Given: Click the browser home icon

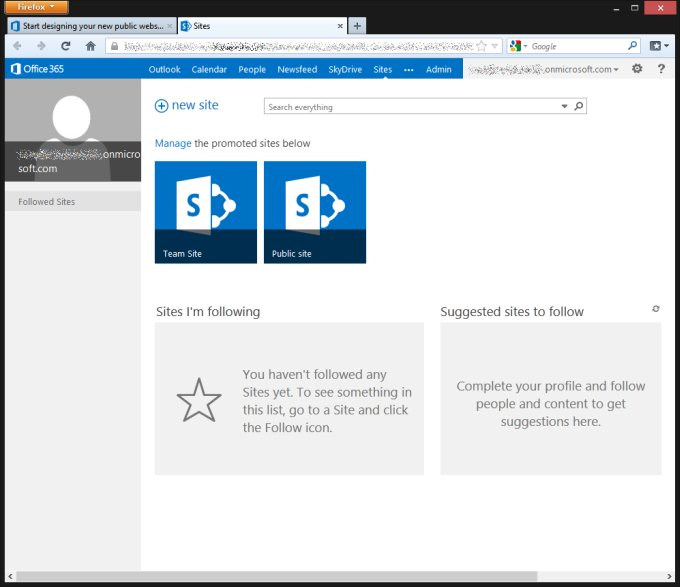Looking at the screenshot, I should click(x=91, y=46).
